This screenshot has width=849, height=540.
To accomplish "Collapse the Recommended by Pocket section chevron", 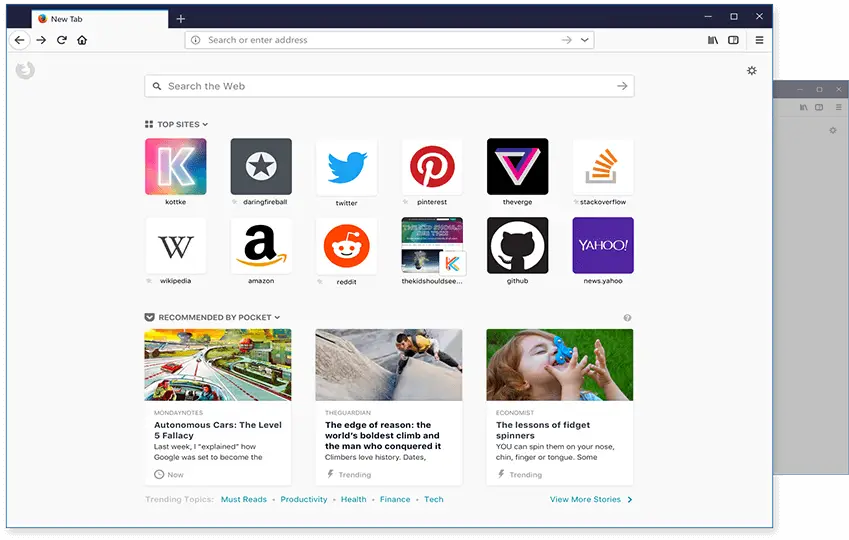I will tap(277, 317).
